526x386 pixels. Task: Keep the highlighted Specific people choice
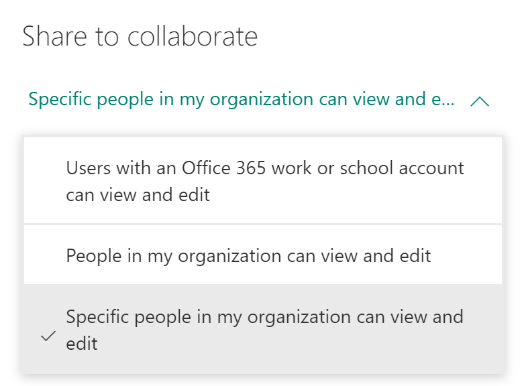pos(263,329)
